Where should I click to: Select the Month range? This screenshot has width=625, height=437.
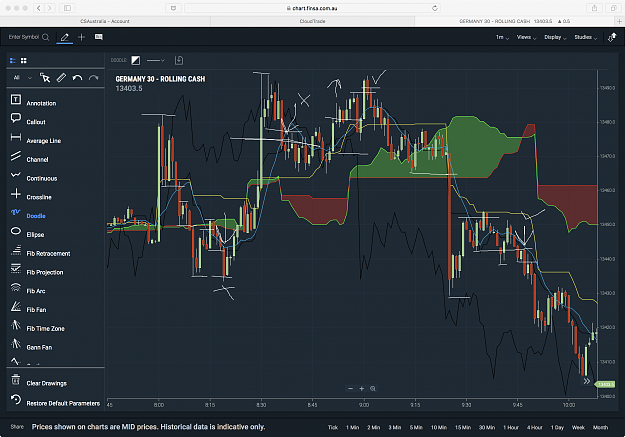[600, 427]
